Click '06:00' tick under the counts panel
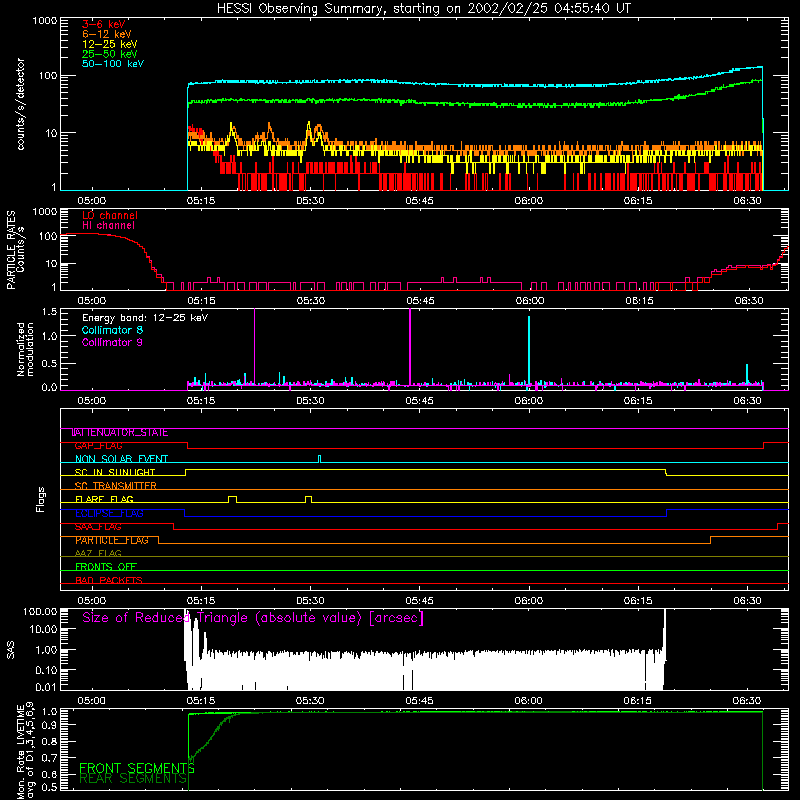This screenshot has width=800, height=800. [529, 201]
